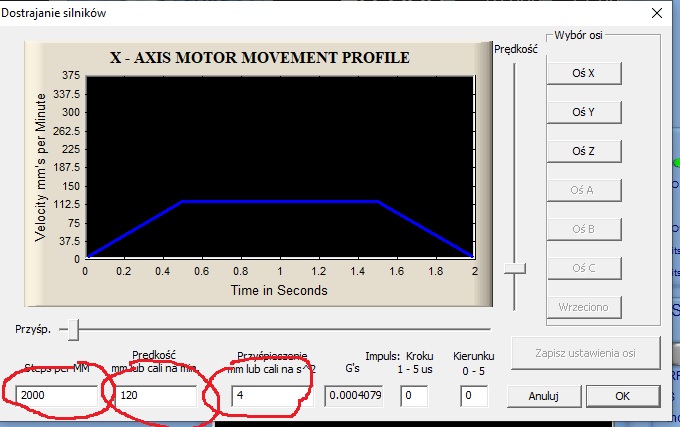Click the blue velocity profile line
The image size is (680, 427).
coord(280,201)
